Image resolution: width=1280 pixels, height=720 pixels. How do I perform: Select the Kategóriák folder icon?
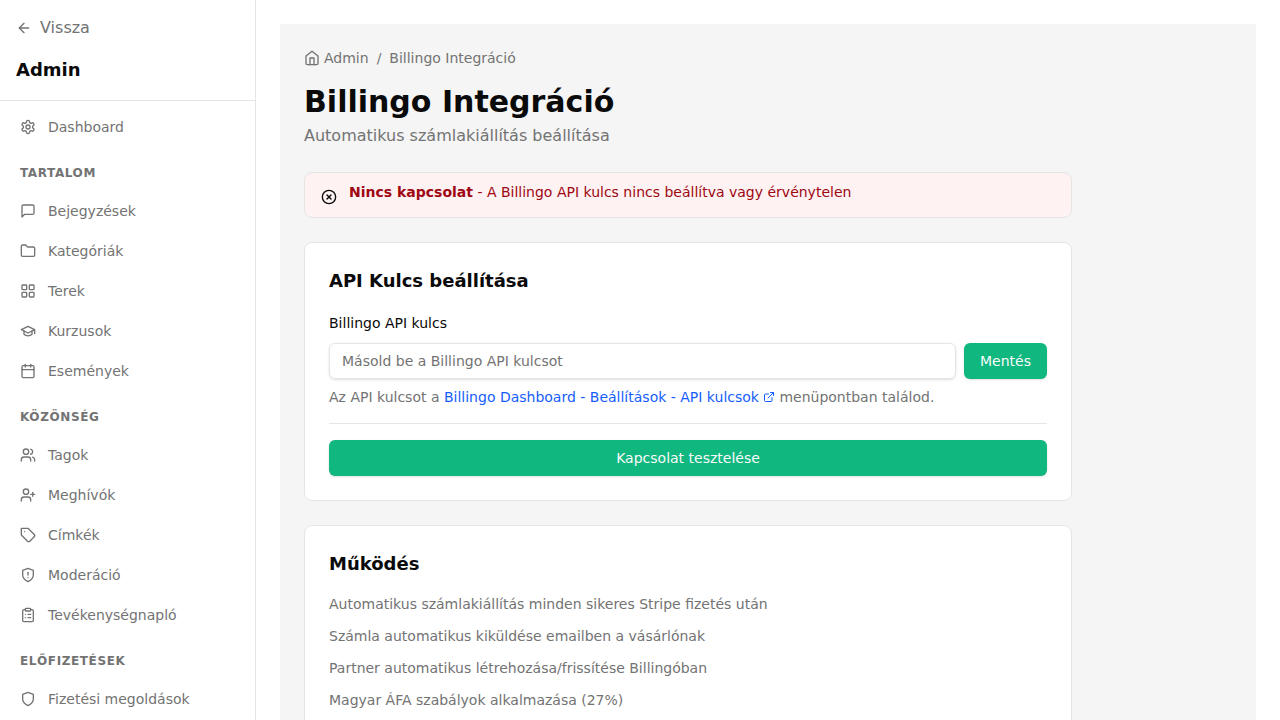click(x=27, y=251)
